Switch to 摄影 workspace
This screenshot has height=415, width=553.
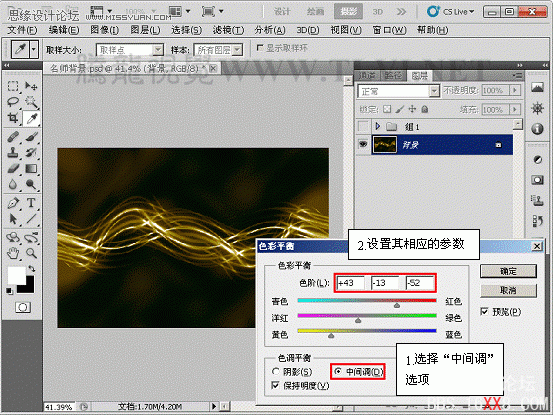click(348, 12)
